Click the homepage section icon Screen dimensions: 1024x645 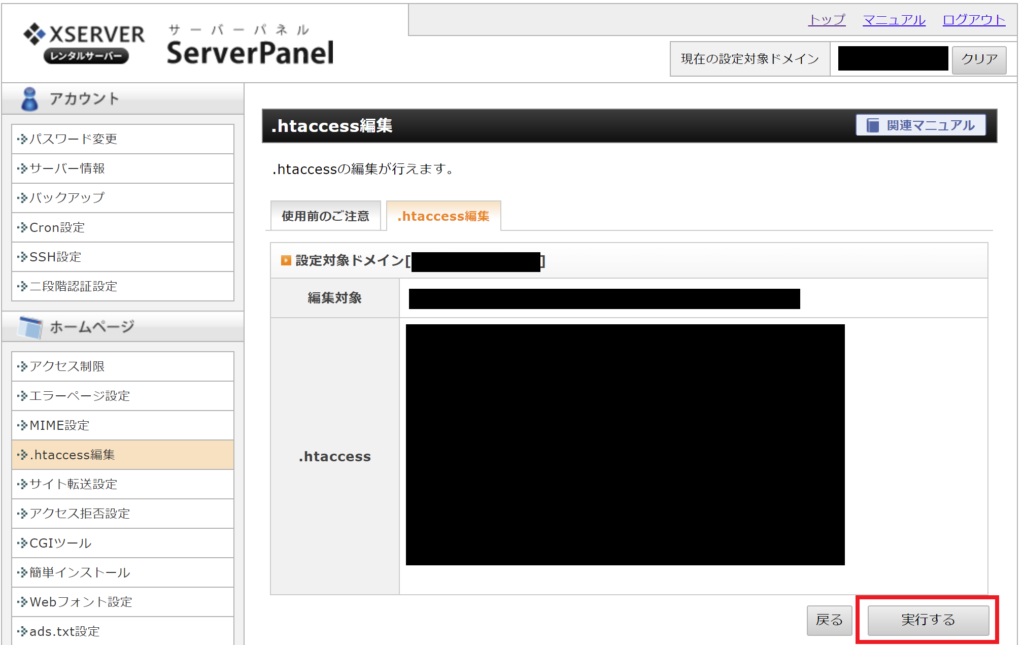30,327
